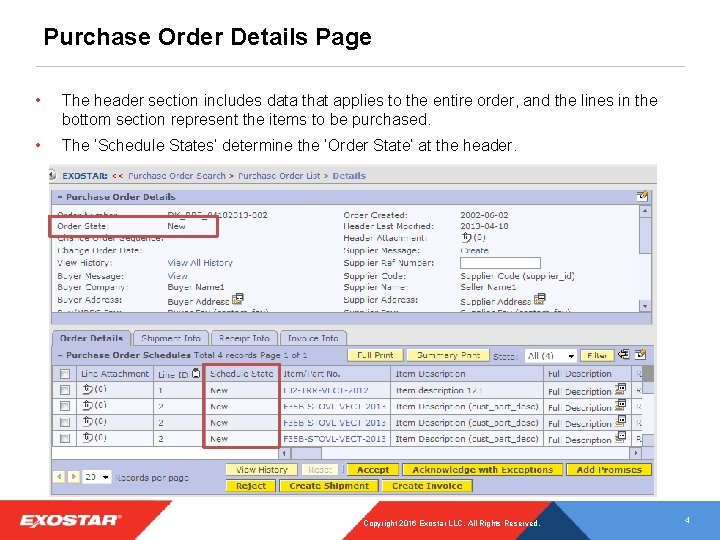Go to next page with pager right arrow
The width and height of the screenshot is (720, 540).
[x=73, y=477]
